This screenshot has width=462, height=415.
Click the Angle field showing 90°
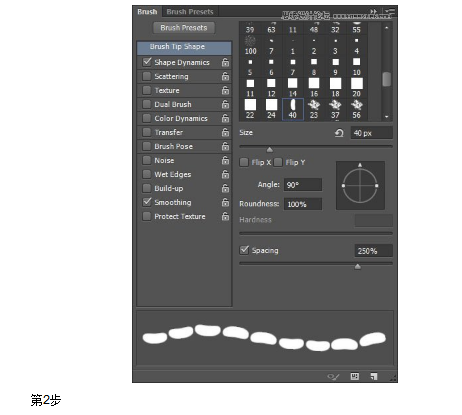(303, 185)
